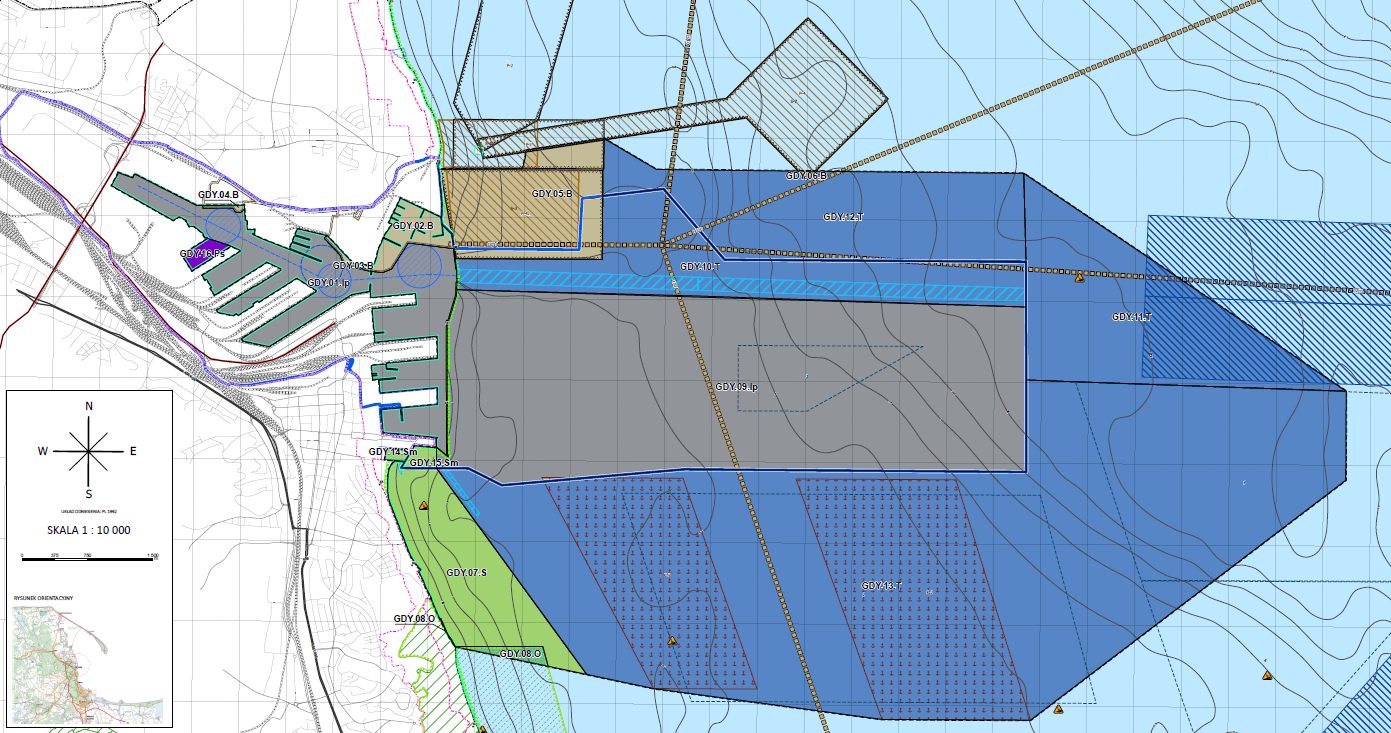Select the GDY.12.T label
Screen dimensions: 1391x733
tap(843, 217)
